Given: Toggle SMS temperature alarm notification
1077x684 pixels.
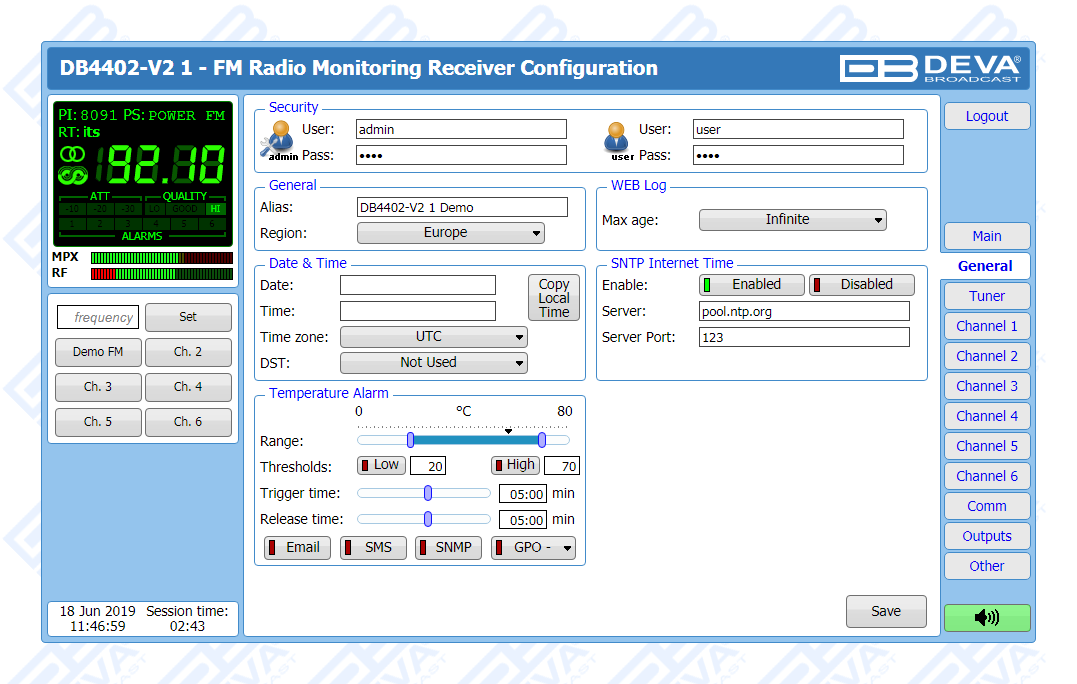Looking at the screenshot, I should click(372, 548).
